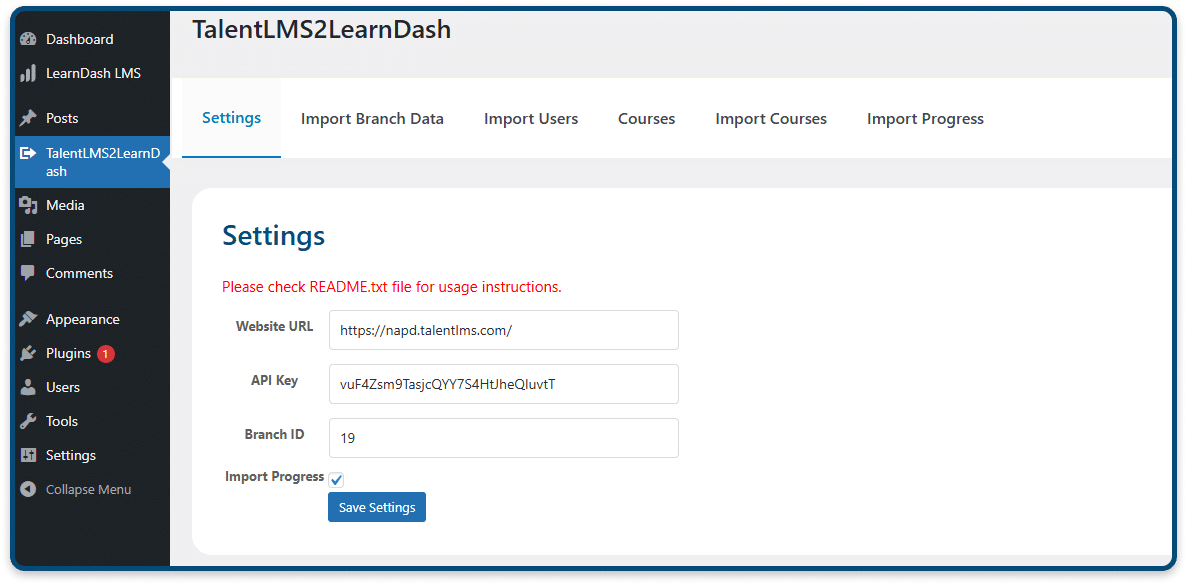Focus the API Key input field
The width and height of the screenshot is (1187, 585).
click(x=503, y=384)
